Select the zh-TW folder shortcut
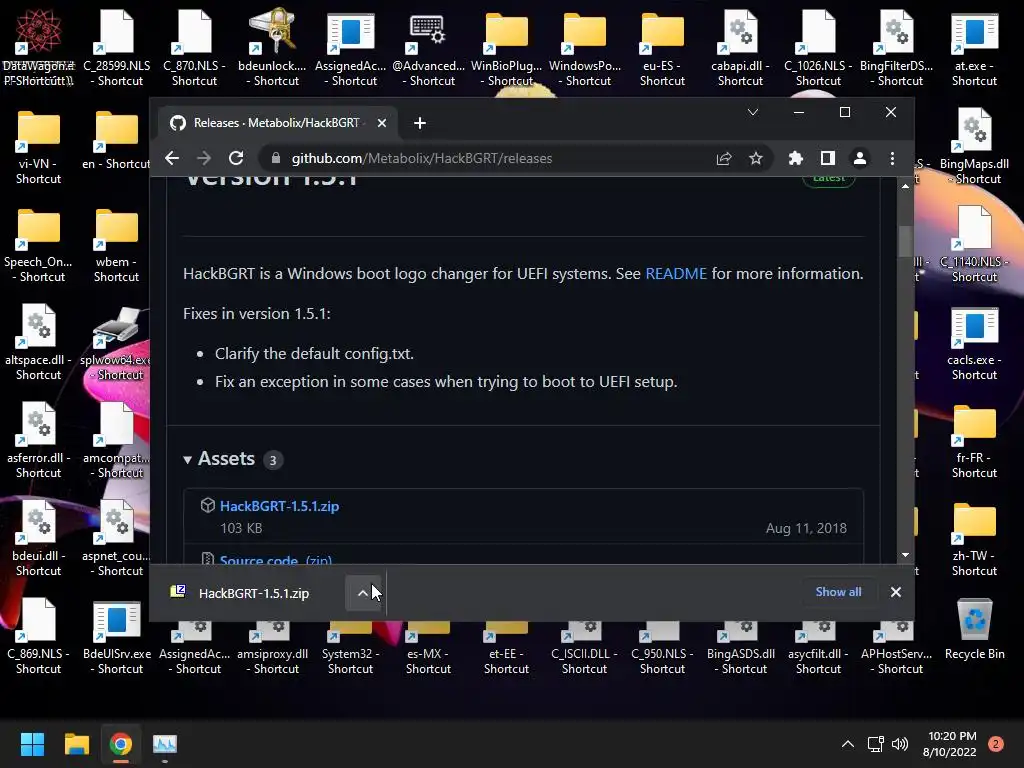The width and height of the screenshot is (1024, 768). pyautogui.click(x=974, y=538)
